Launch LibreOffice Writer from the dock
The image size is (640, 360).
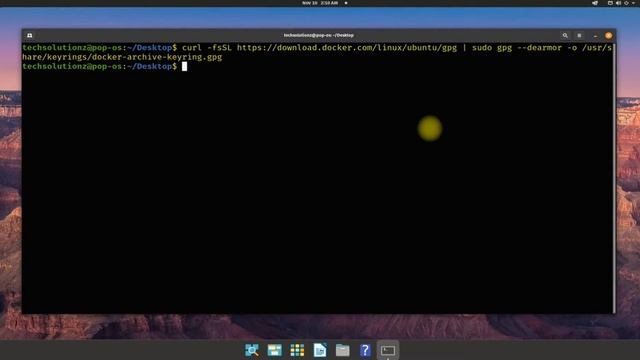tap(320, 350)
